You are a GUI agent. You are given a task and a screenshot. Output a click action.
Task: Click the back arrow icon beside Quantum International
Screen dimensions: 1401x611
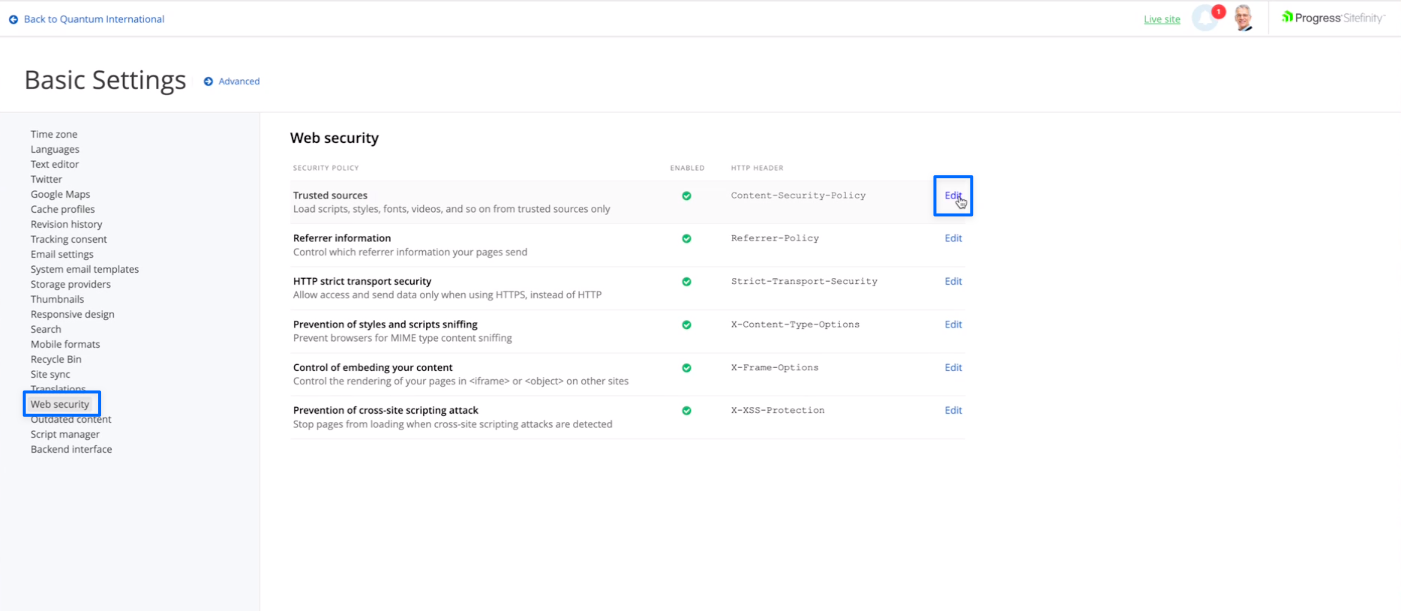[x=13, y=19]
